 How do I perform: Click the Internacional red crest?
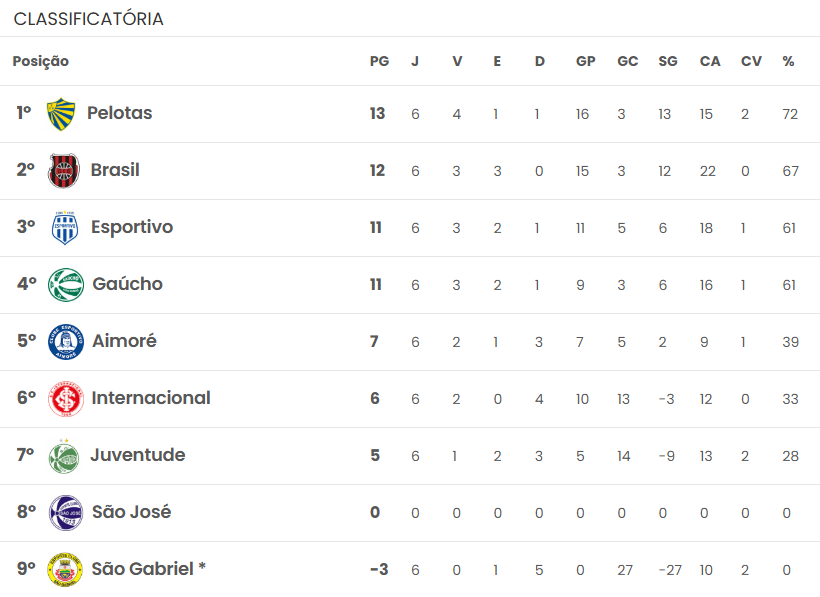(x=65, y=399)
